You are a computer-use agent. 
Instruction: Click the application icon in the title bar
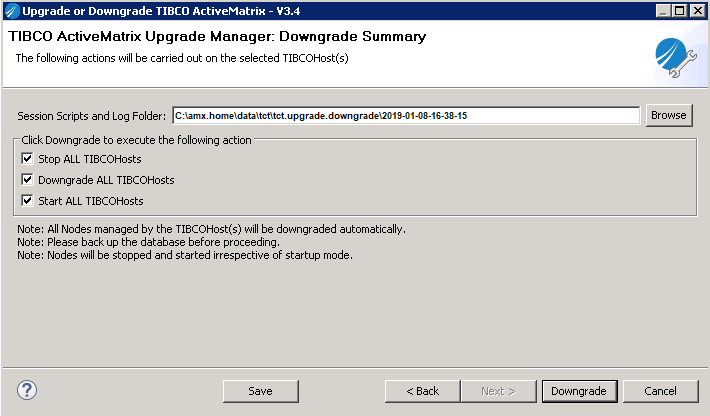pyautogui.click(x=11, y=10)
